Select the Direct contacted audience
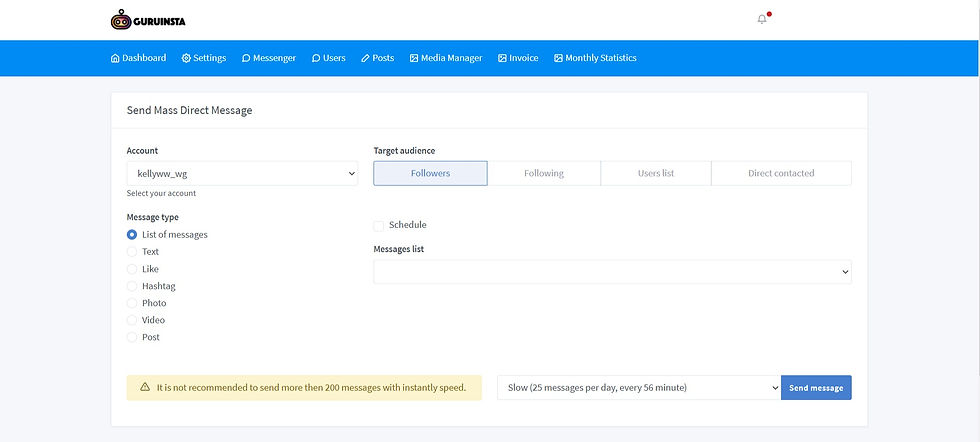This screenshot has height=442, width=980. click(x=781, y=173)
